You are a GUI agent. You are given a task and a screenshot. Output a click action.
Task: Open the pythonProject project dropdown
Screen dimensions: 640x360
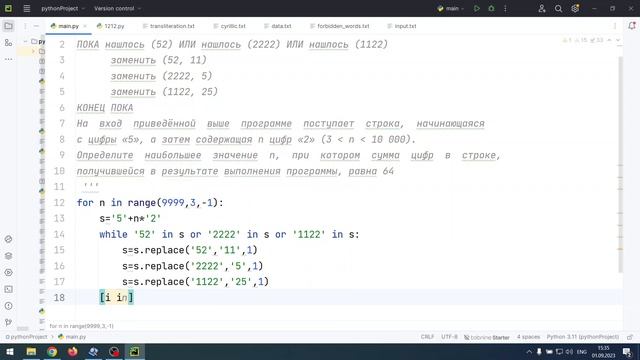62,8
